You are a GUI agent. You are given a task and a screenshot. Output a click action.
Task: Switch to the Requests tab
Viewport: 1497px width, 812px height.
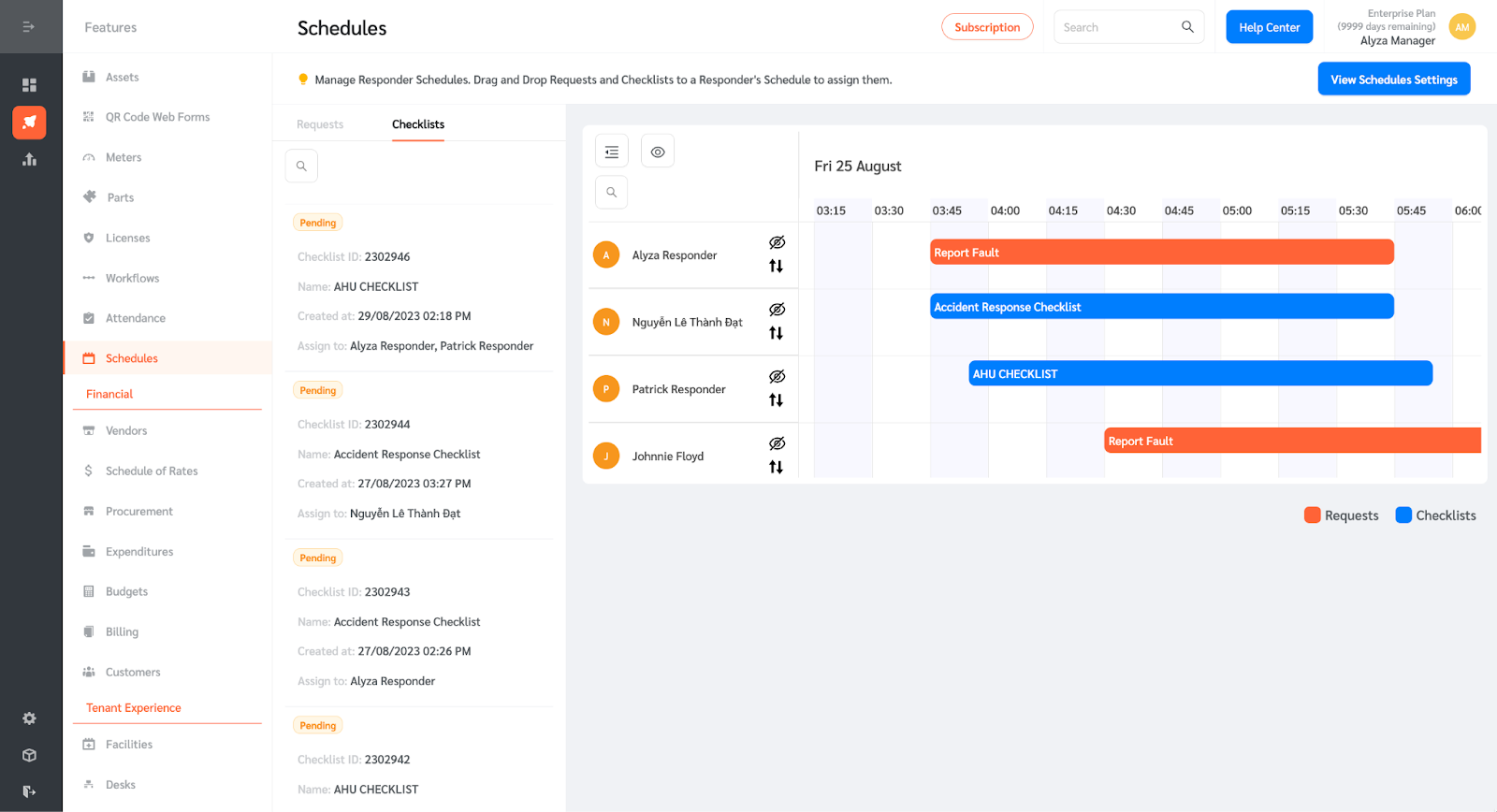click(x=320, y=124)
